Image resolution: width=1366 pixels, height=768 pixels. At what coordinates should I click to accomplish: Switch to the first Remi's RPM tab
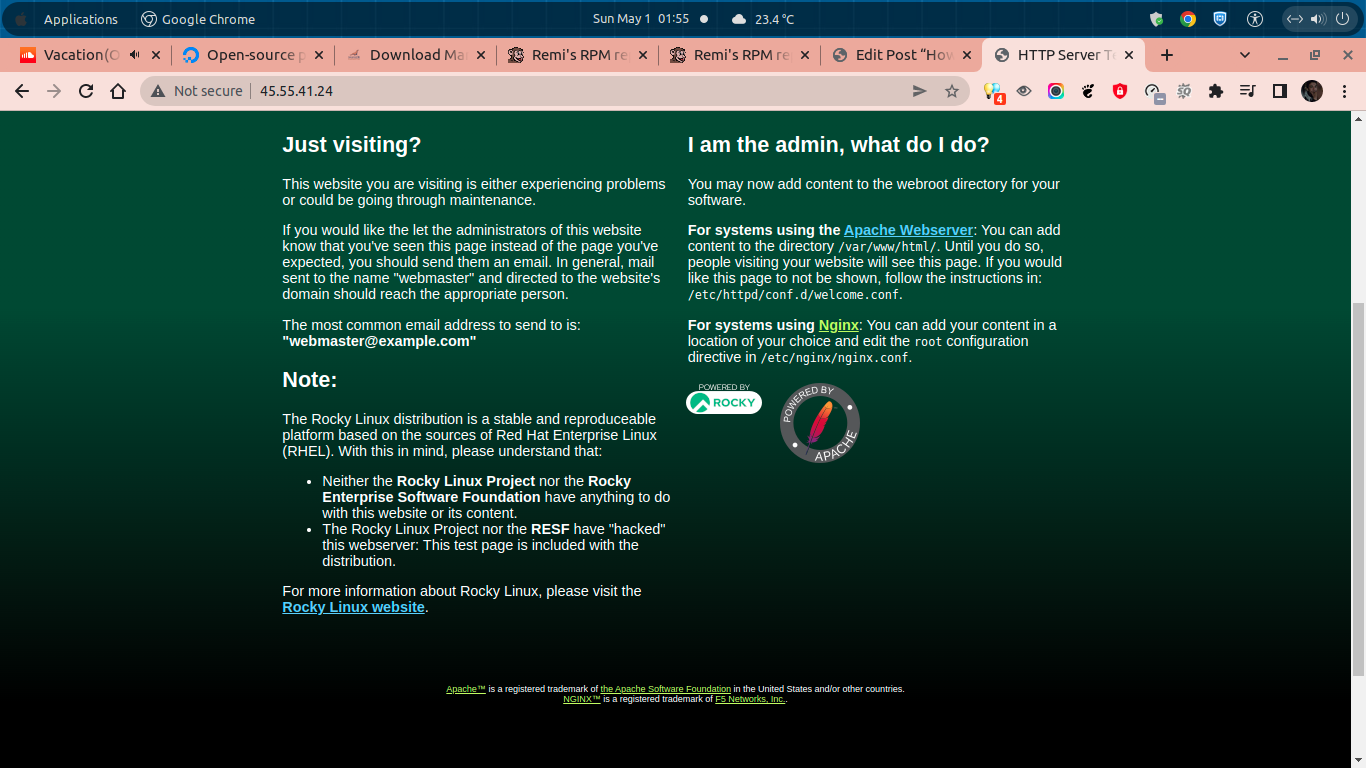(577, 55)
